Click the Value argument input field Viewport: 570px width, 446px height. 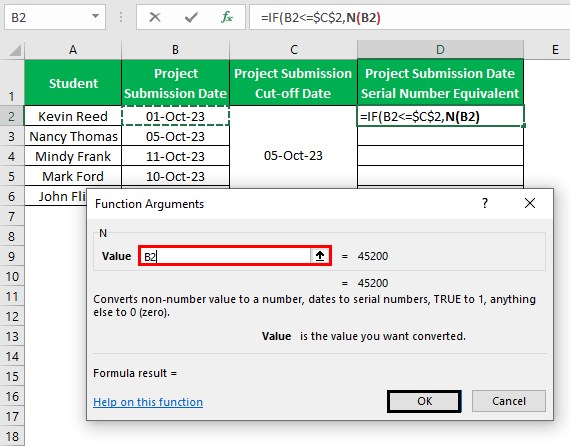[x=225, y=256]
